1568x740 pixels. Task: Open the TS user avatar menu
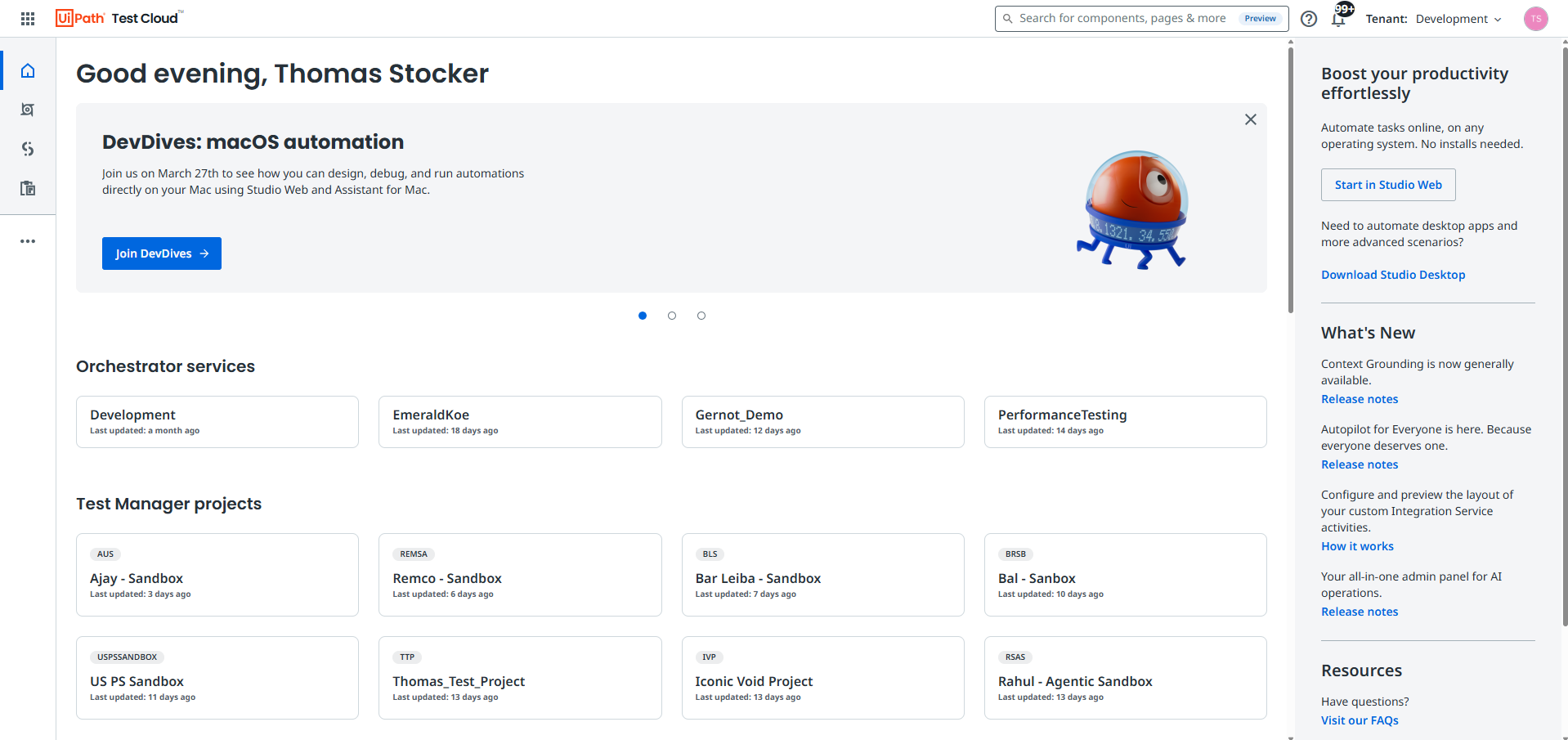tap(1536, 19)
